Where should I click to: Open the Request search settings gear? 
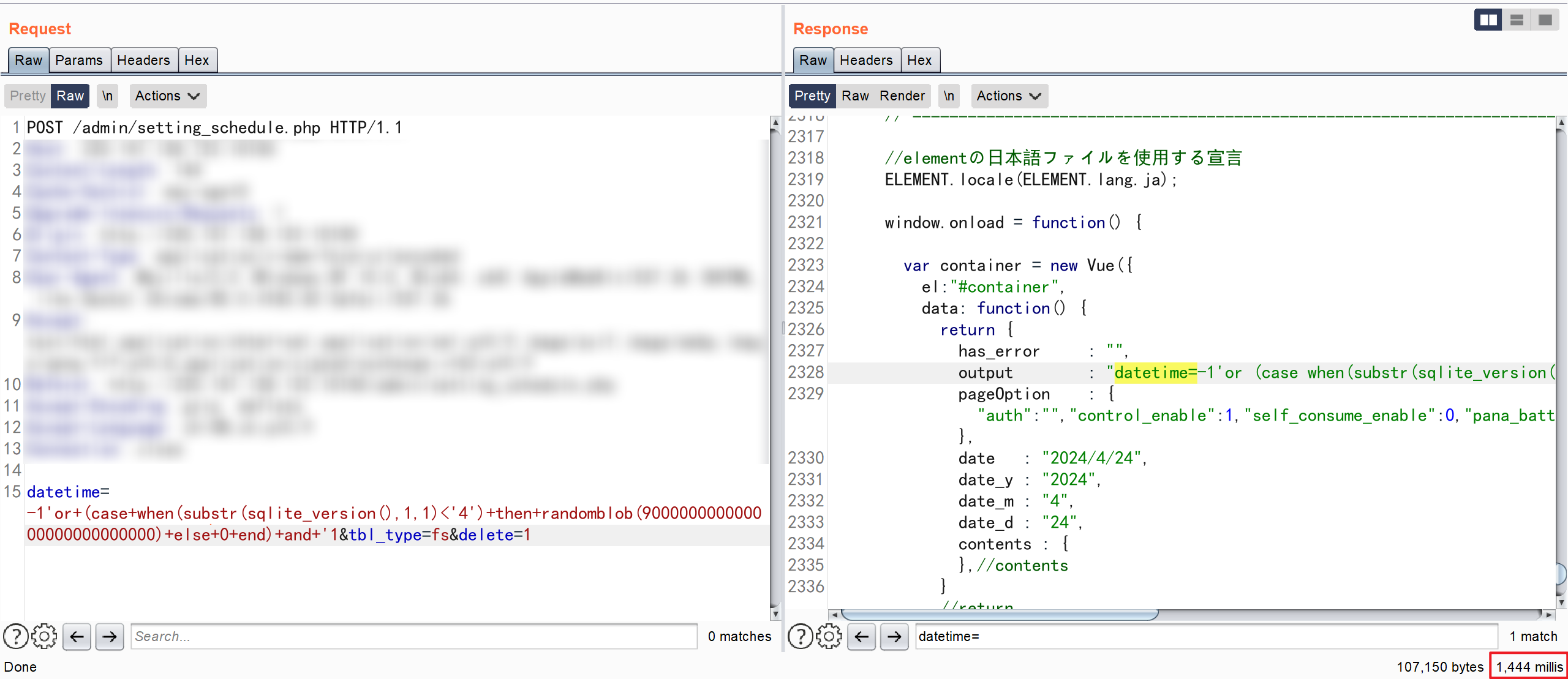click(44, 637)
